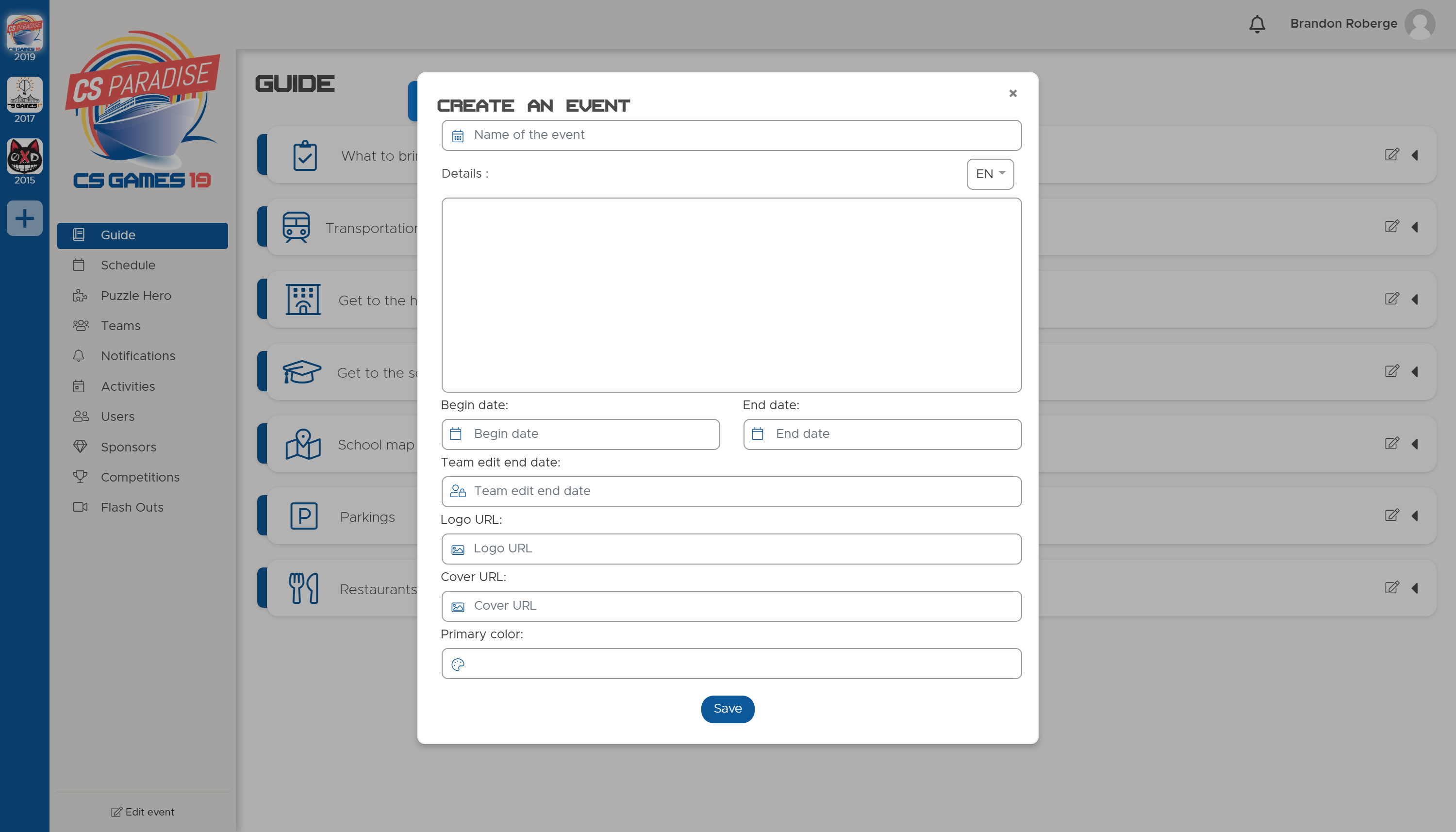Expand the School map section arrow
Image resolution: width=1456 pixels, height=832 pixels.
coord(1415,444)
